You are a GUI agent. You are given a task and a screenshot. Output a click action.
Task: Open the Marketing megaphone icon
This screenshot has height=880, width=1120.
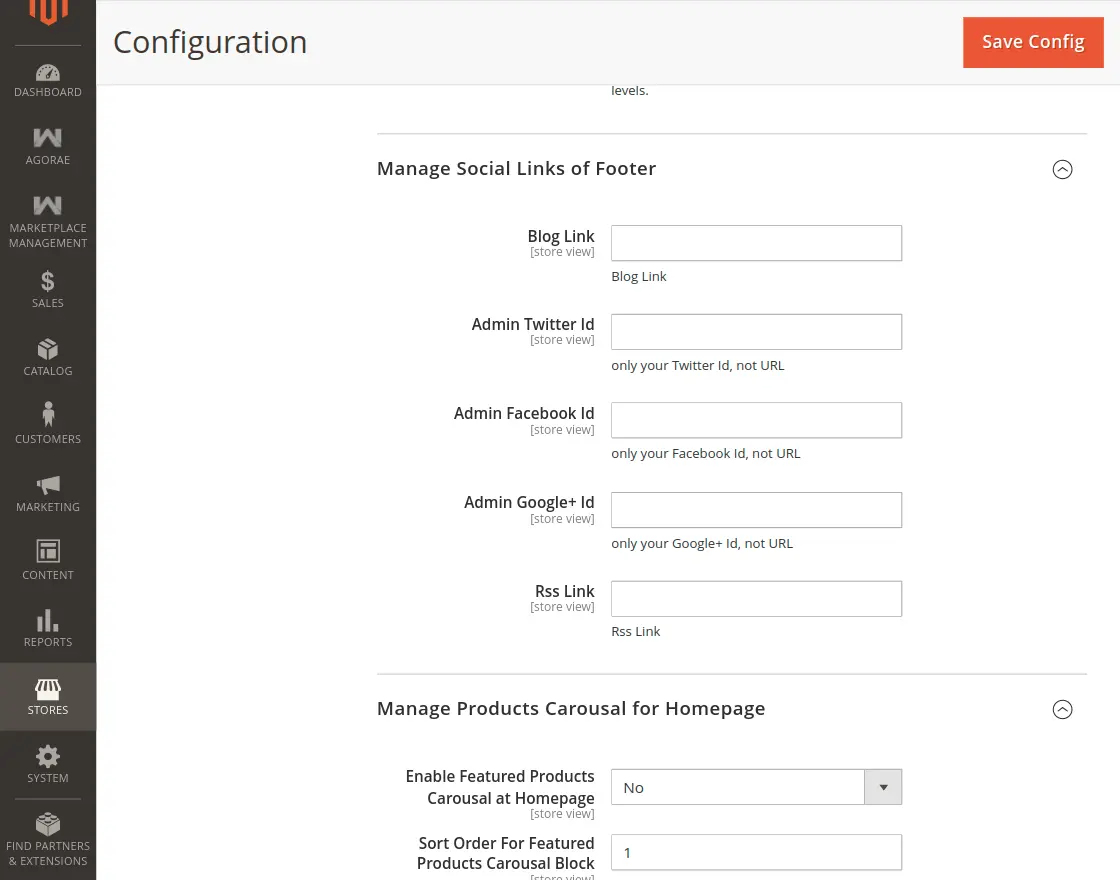47,485
